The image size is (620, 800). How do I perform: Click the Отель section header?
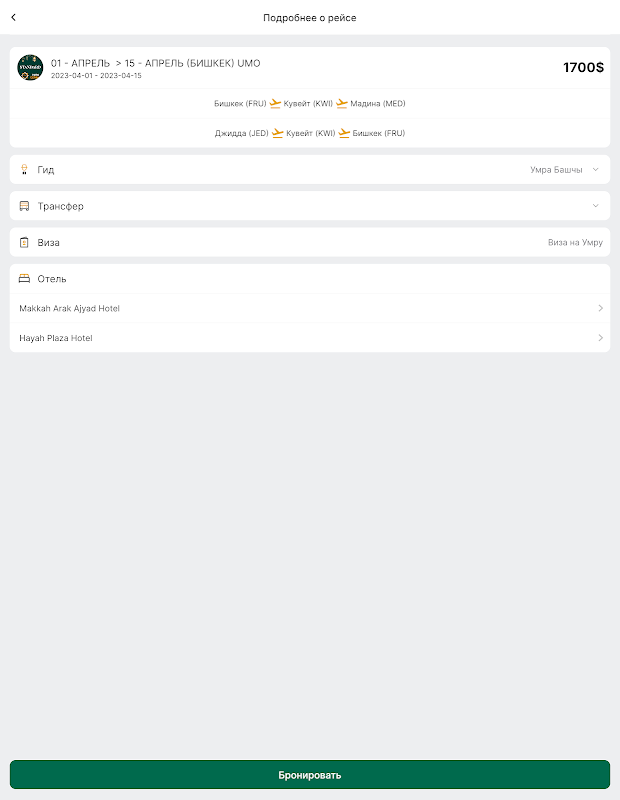click(52, 279)
